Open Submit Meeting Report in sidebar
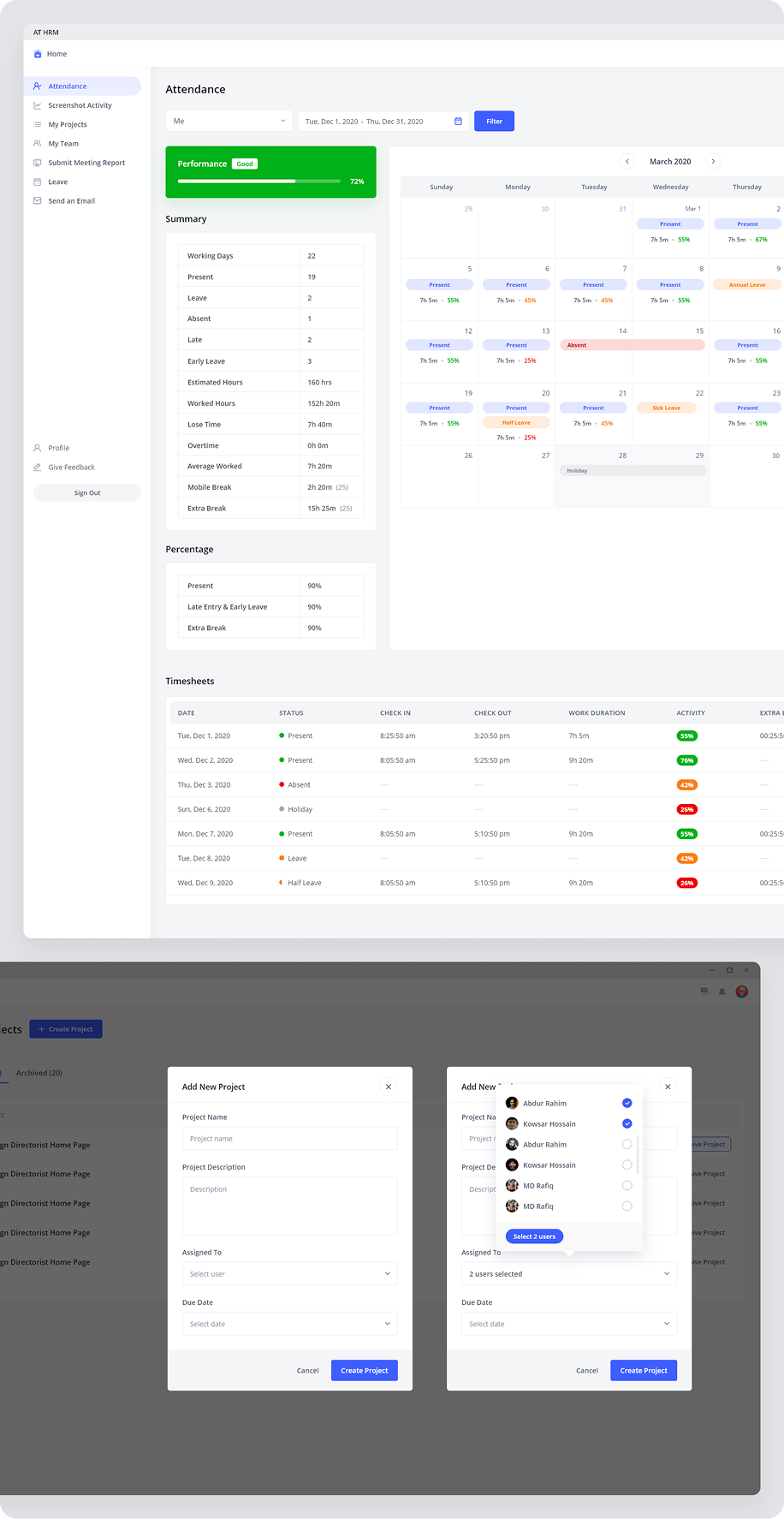This screenshot has height=1519, width=784. 86,163
